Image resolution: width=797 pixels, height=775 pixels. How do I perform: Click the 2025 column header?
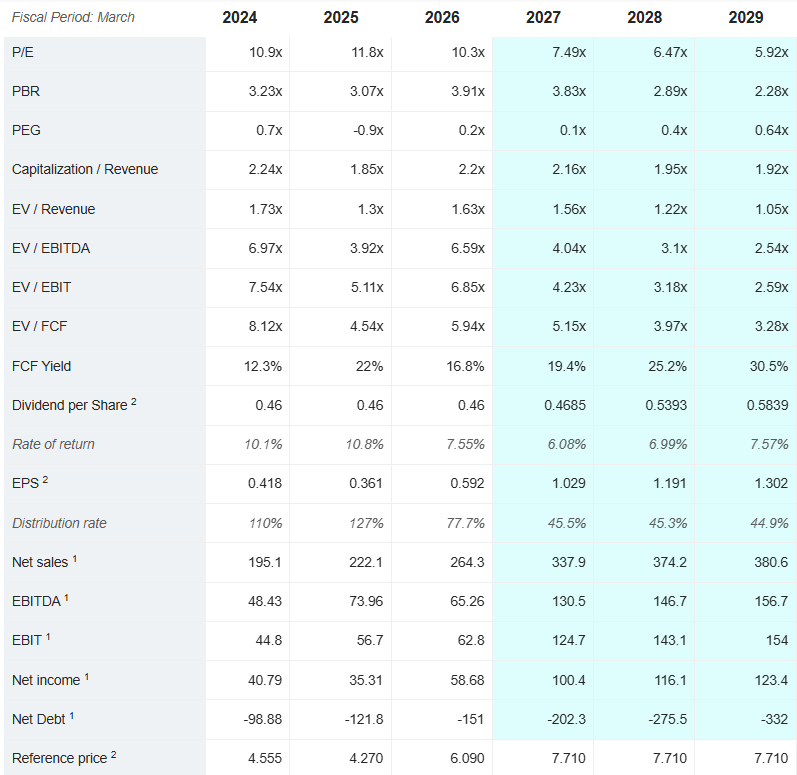[341, 17]
